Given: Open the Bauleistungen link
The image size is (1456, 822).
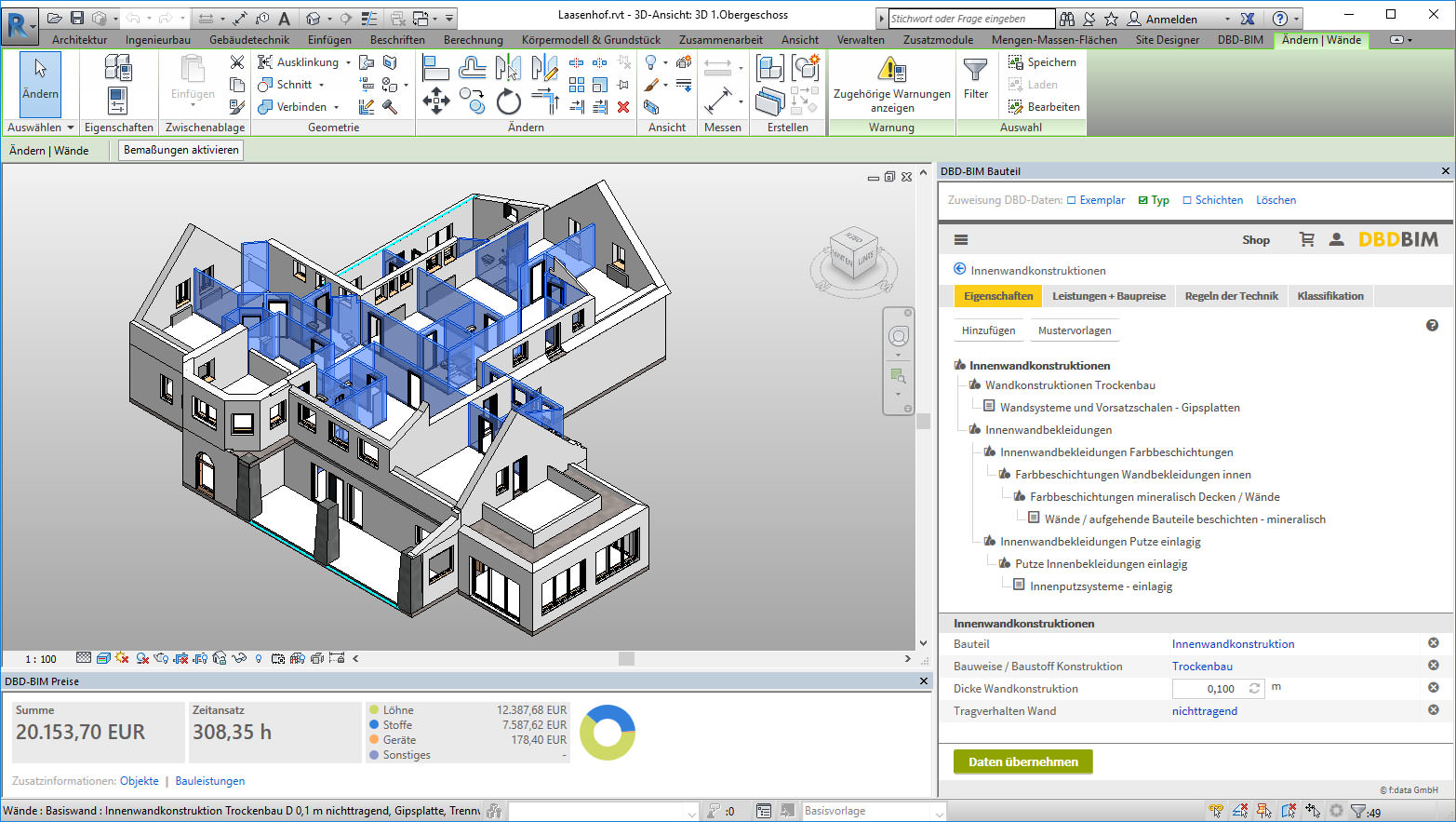Looking at the screenshot, I should 210,781.
